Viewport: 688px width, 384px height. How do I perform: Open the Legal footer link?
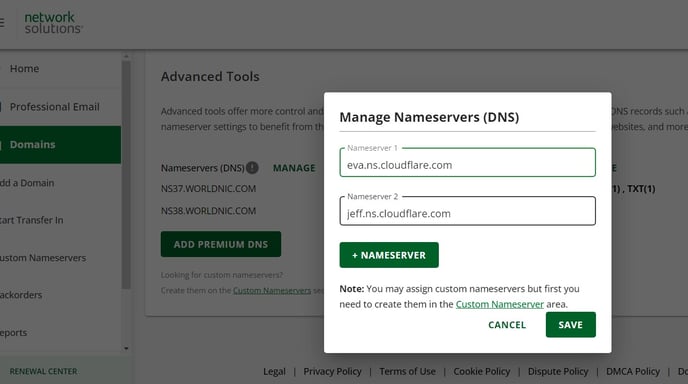[274, 371]
